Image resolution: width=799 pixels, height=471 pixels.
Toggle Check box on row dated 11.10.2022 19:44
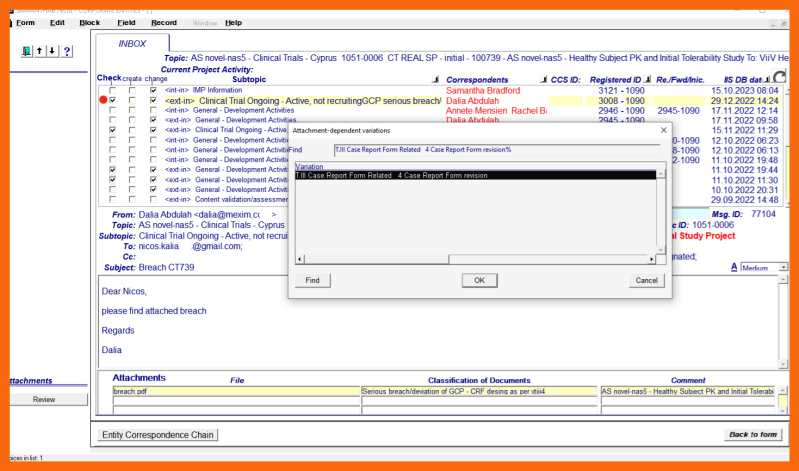point(113,170)
